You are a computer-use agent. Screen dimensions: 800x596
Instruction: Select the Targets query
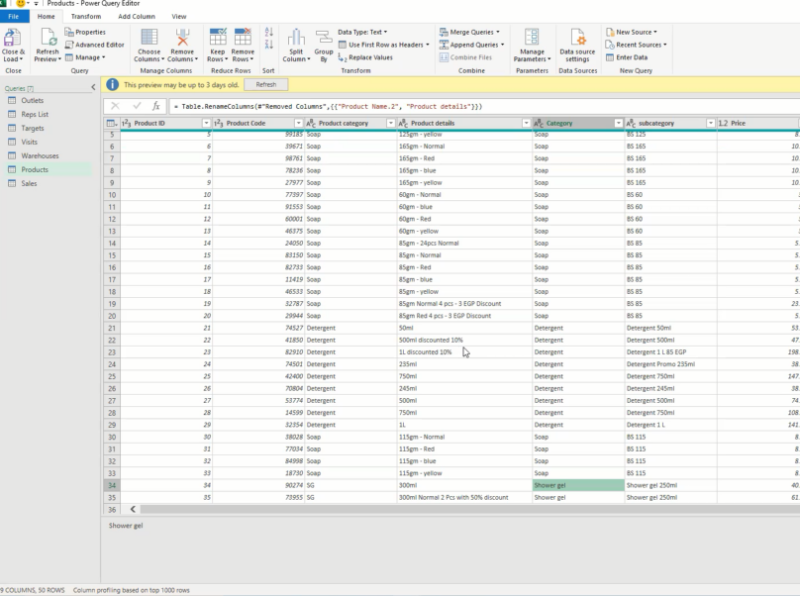32,128
